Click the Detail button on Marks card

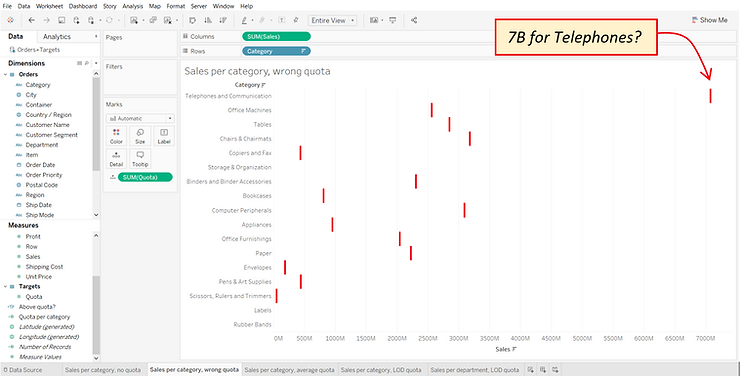(x=116, y=159)
